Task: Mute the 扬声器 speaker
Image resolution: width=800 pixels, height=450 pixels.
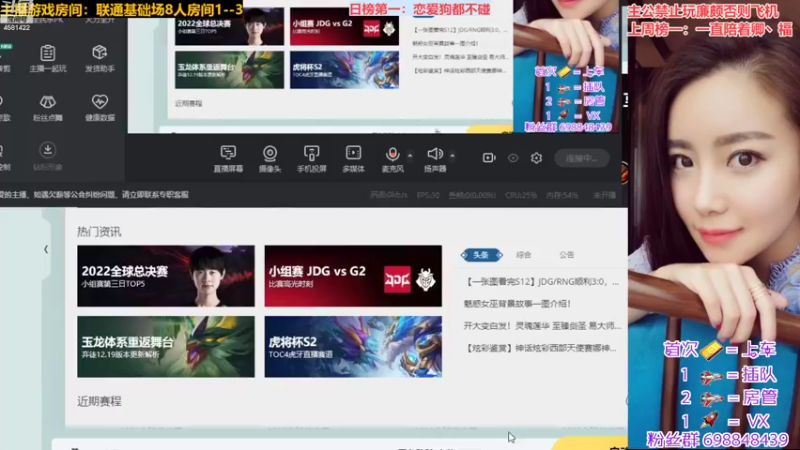Action: 435,159
